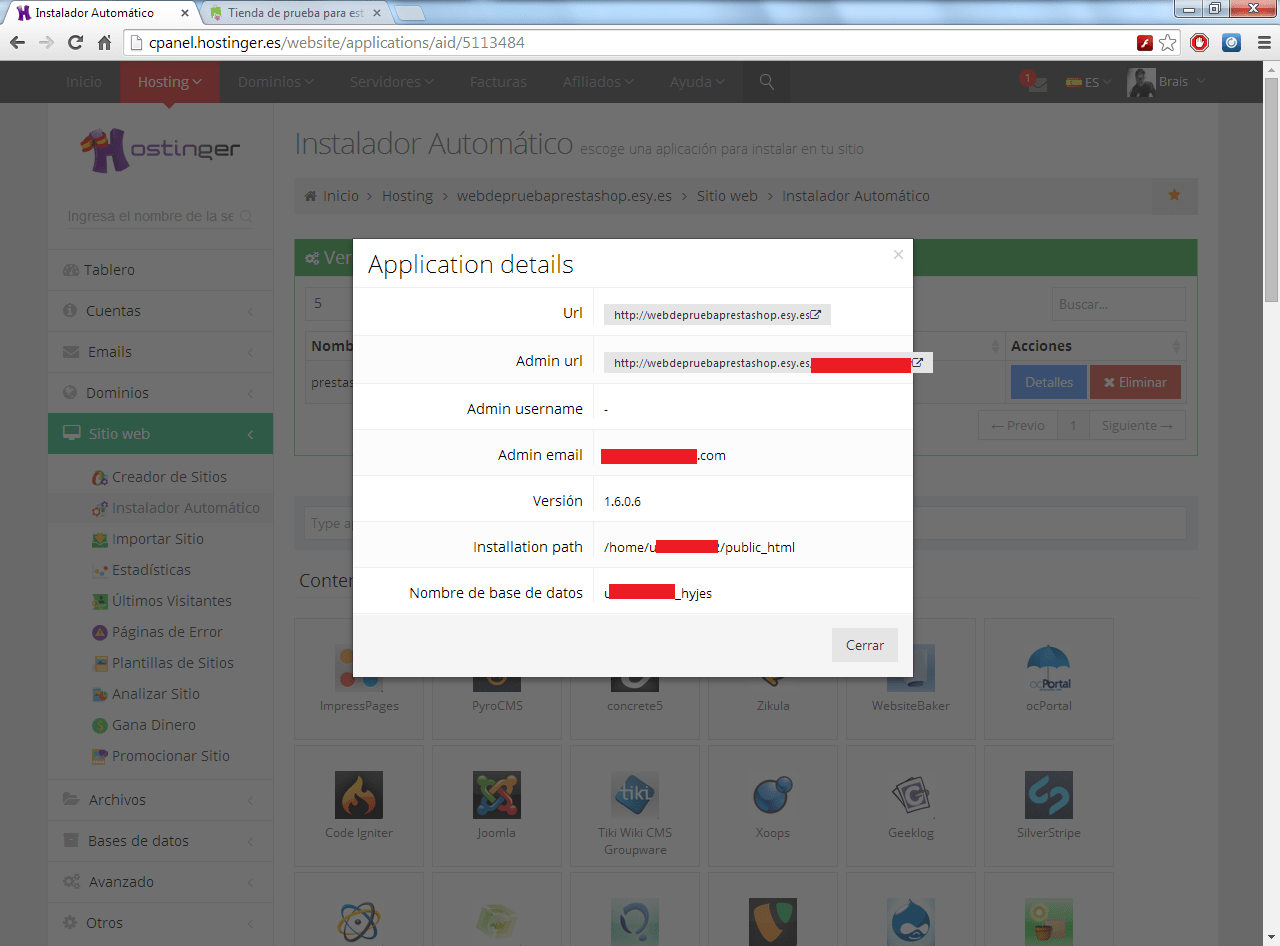Click the Flash plugin icon in address bar
This screenshot has height=946, width=1280.
click(1145, 43)
